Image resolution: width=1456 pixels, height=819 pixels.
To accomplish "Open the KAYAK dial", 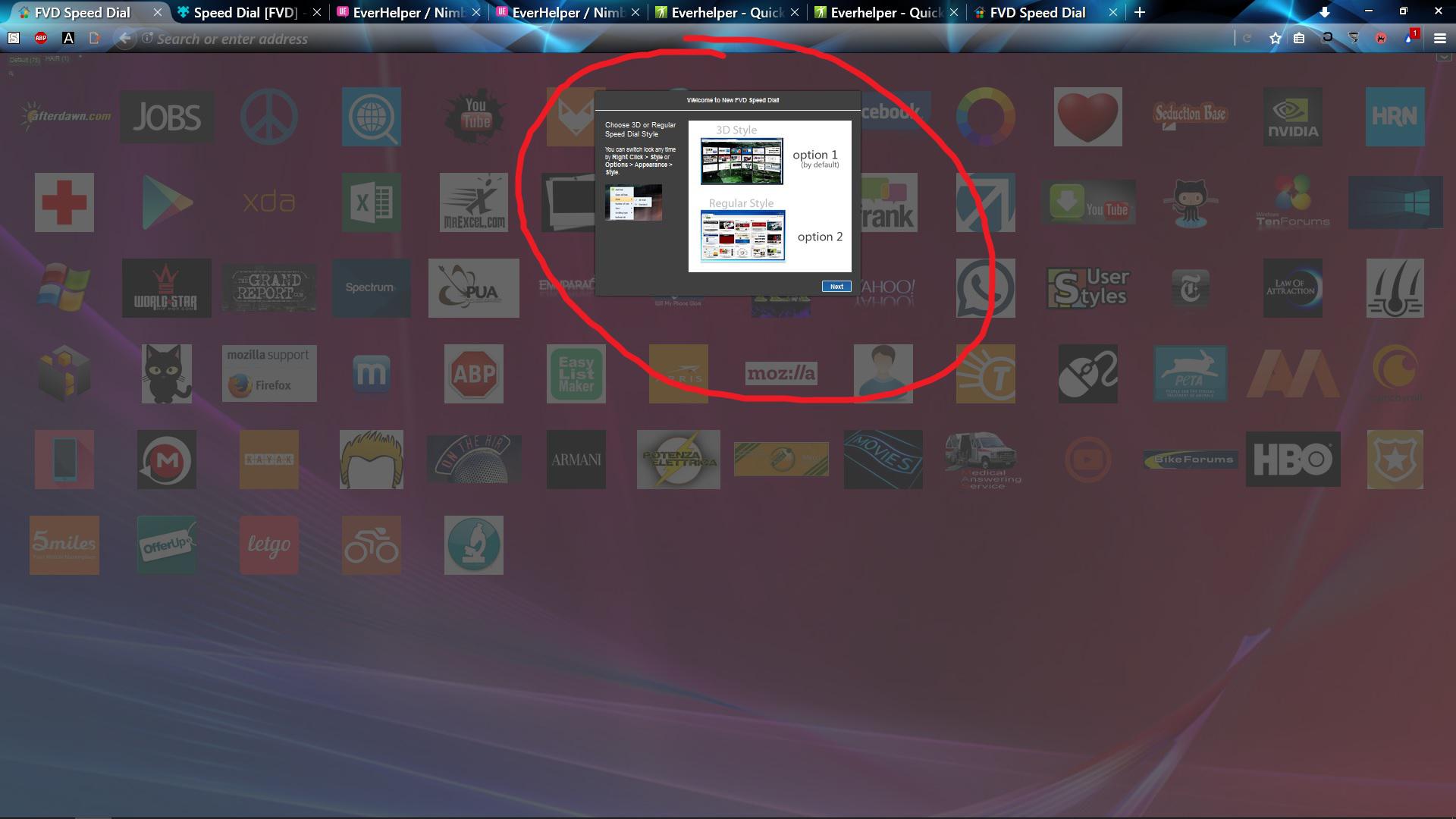I will 269,460.
